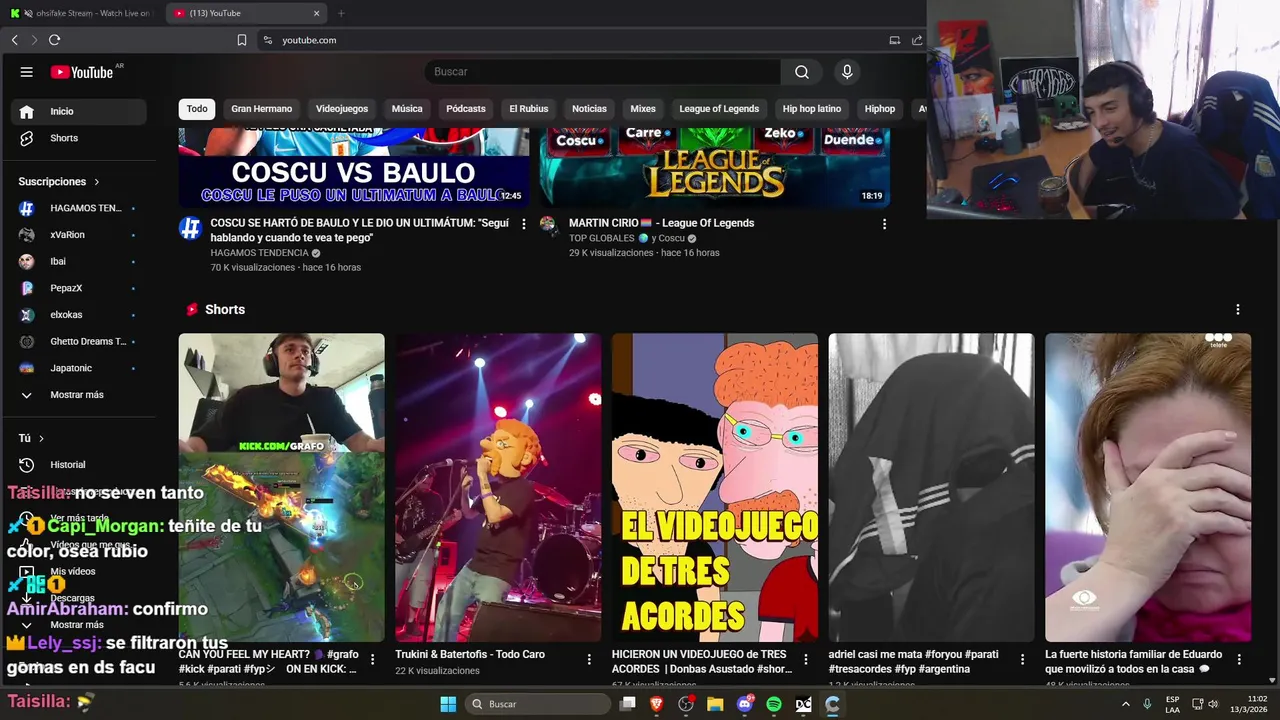Select the Todo filter chip
Screen dimensions: 1280x720
(x=197, y=109)
